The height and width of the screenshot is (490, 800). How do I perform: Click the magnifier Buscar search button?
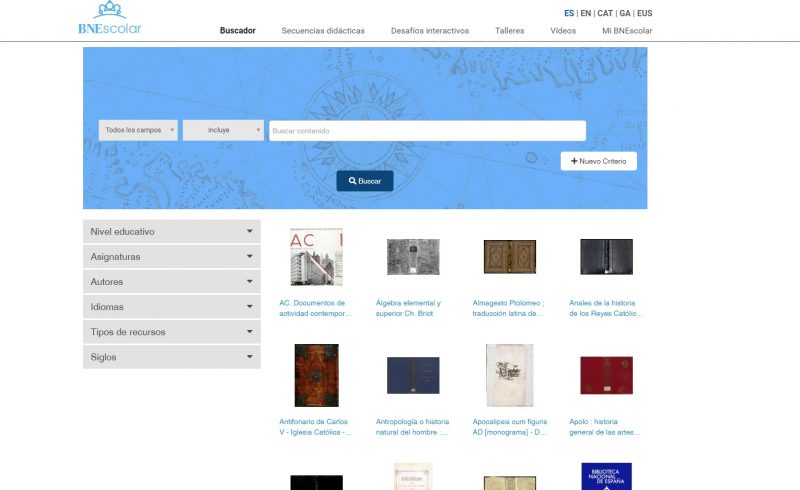click(x=365, y=181)
